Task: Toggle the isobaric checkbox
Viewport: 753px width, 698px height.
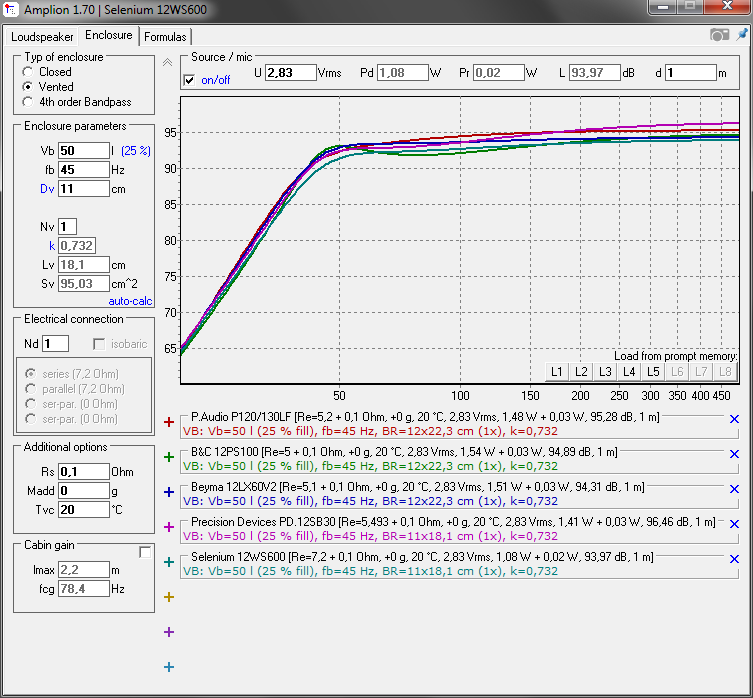Action: point(99,344)
